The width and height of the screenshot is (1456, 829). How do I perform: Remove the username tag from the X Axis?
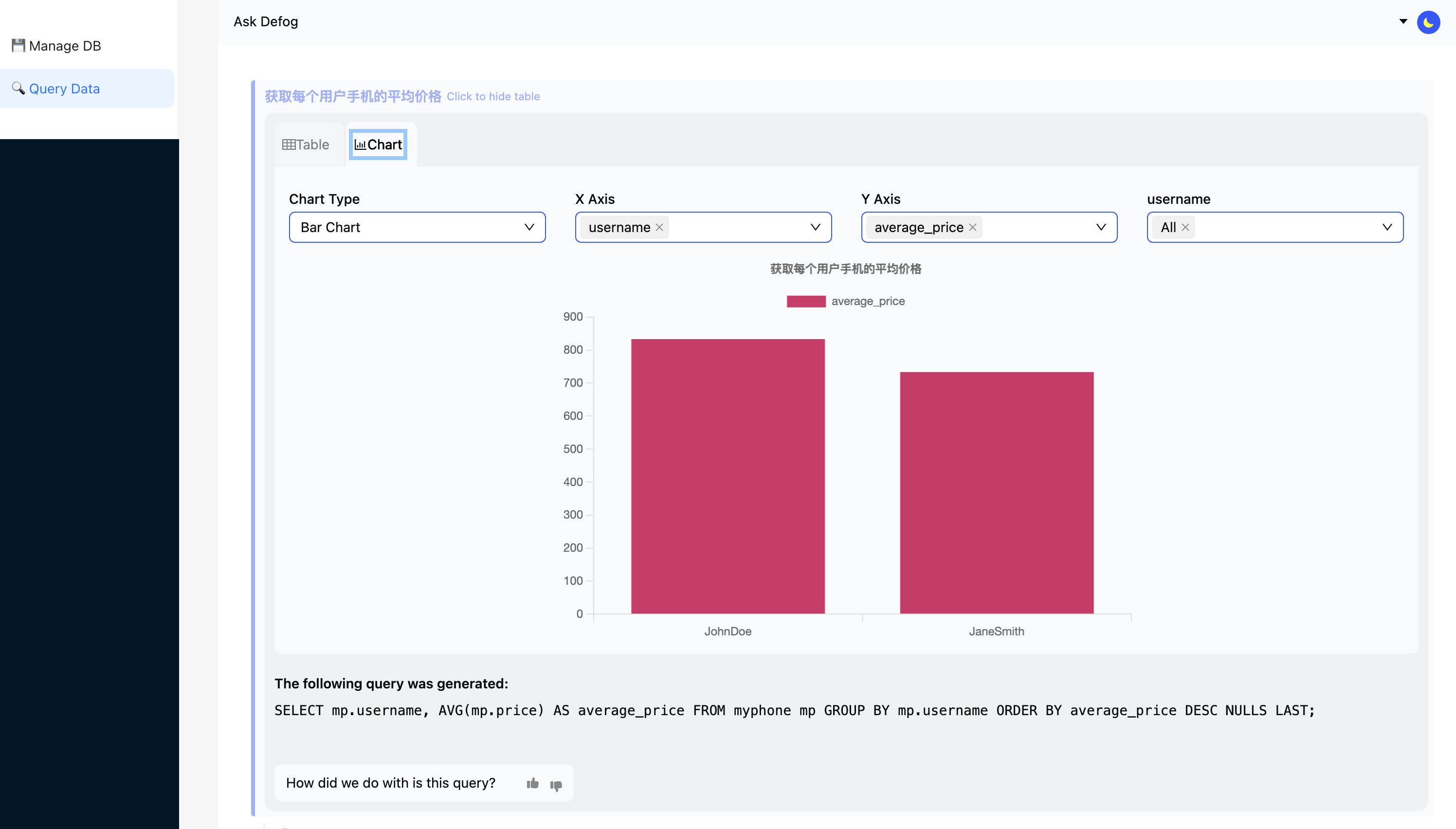(x=659, y=227)
